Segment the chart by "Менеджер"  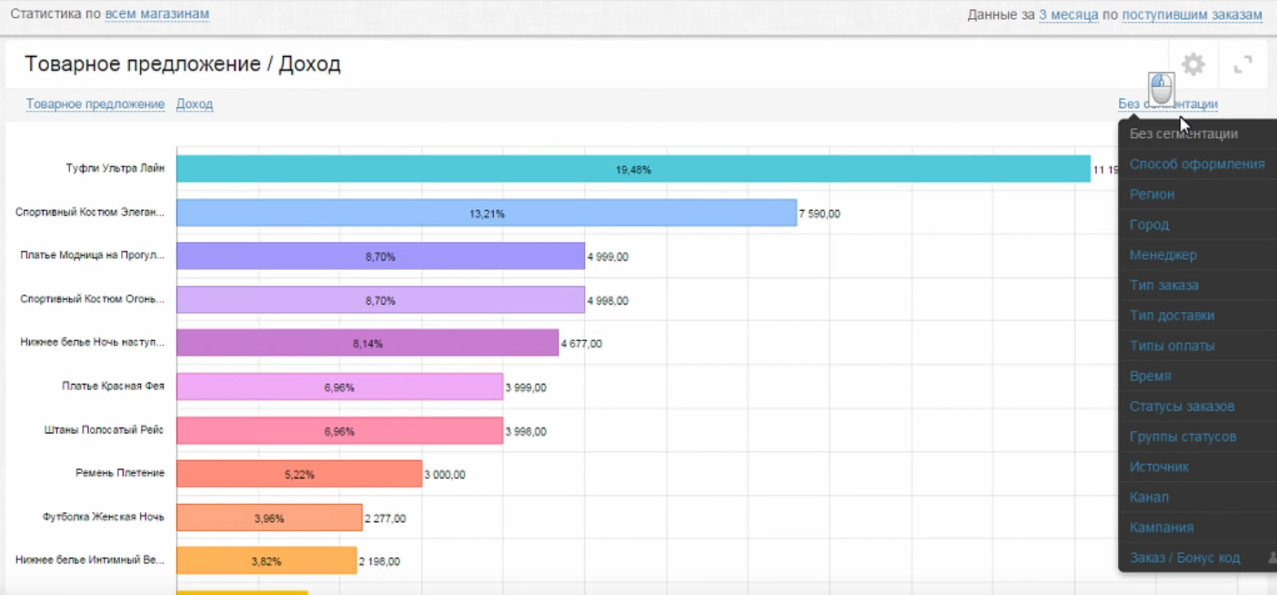click(x=1163, y=255)
